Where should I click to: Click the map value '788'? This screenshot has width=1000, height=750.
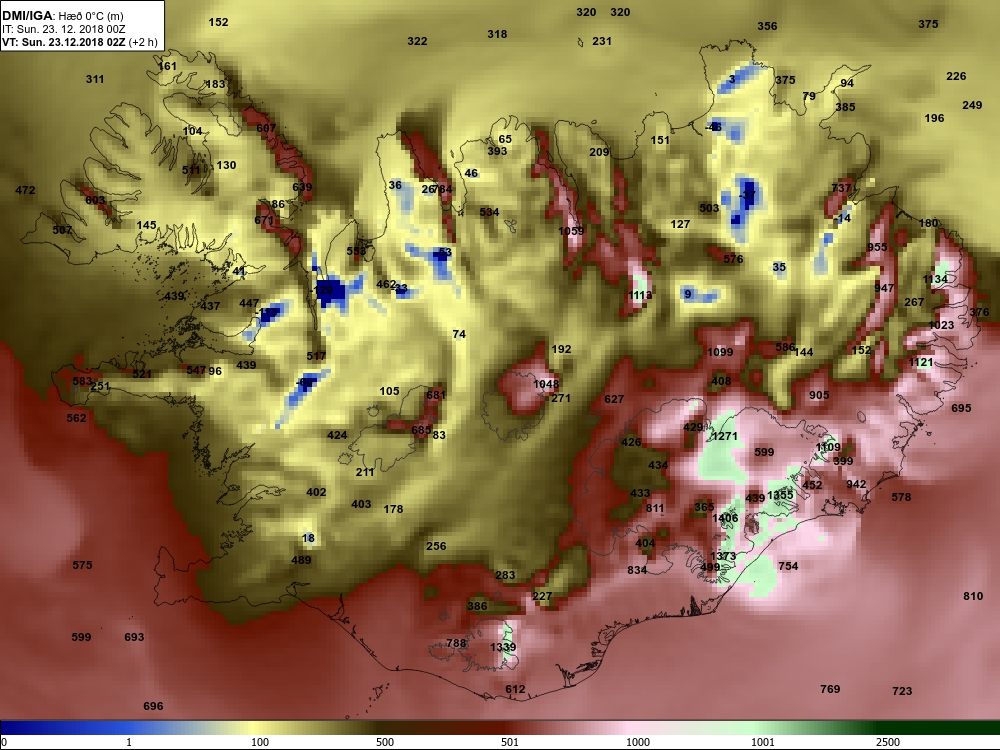point(456,643)
